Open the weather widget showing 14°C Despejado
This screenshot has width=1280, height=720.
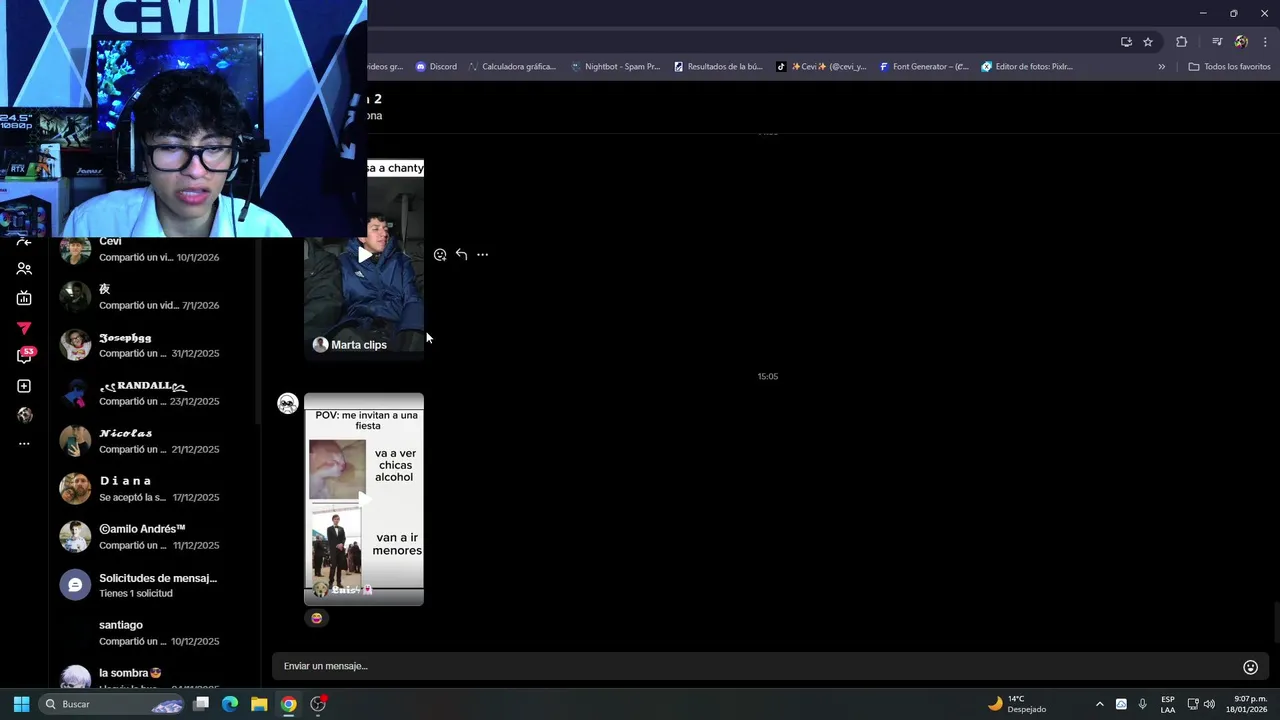1017,704
